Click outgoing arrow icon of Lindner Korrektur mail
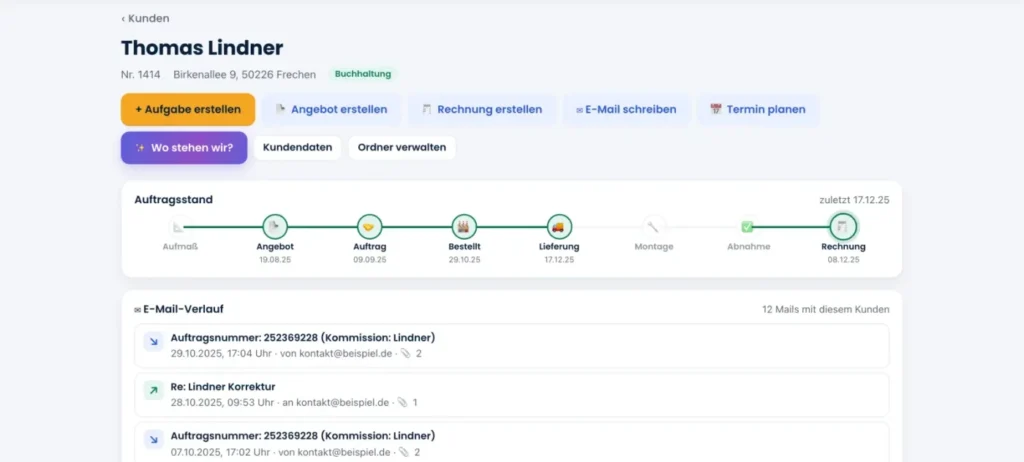This screenshot has height=462, width=1024. tap(153, 390)
